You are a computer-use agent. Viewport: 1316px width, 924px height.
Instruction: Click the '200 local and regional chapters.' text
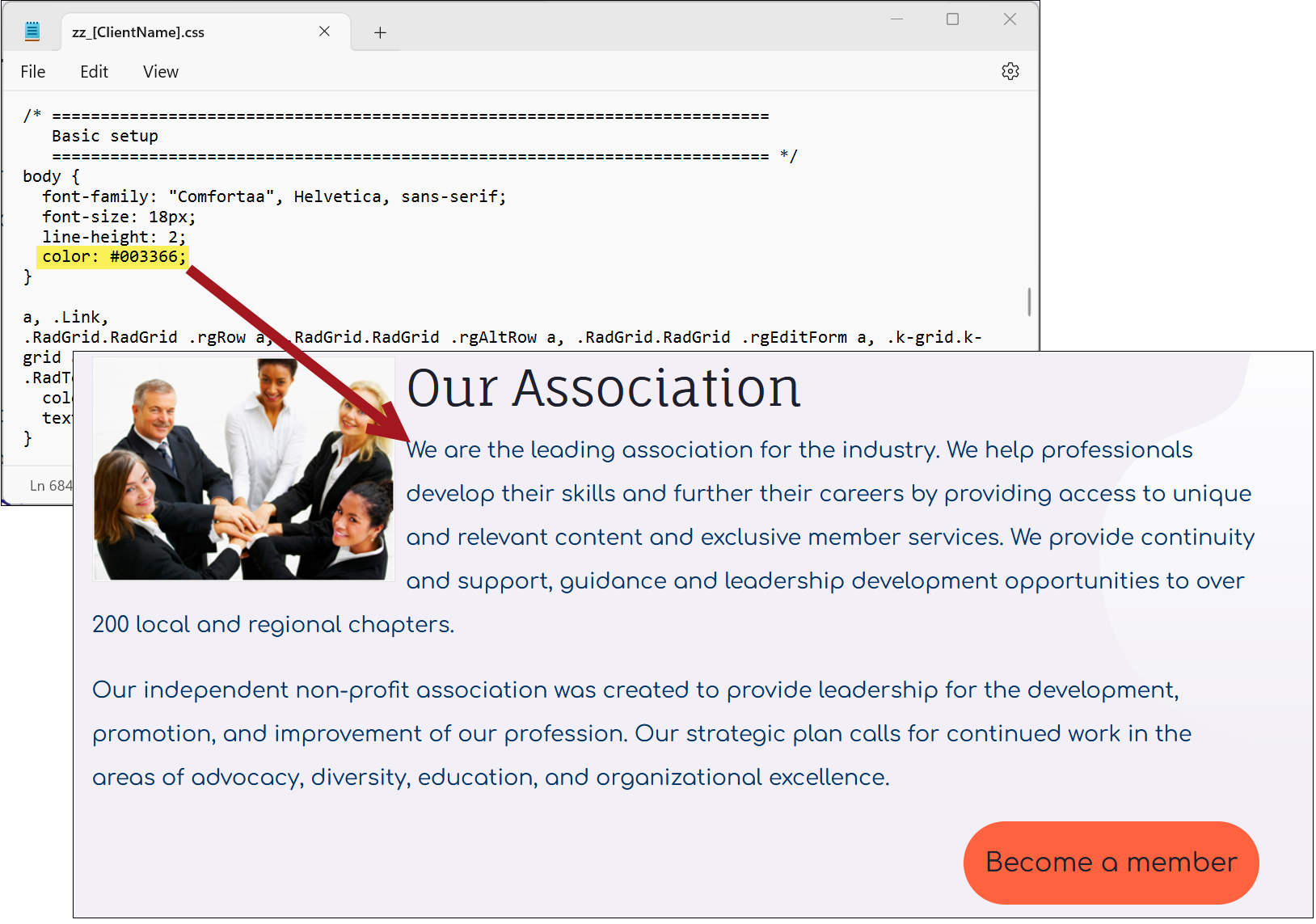[273, 624]
